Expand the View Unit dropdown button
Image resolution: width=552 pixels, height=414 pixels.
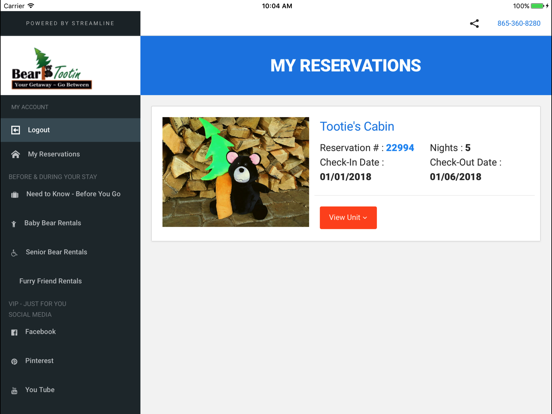(348, 218)
